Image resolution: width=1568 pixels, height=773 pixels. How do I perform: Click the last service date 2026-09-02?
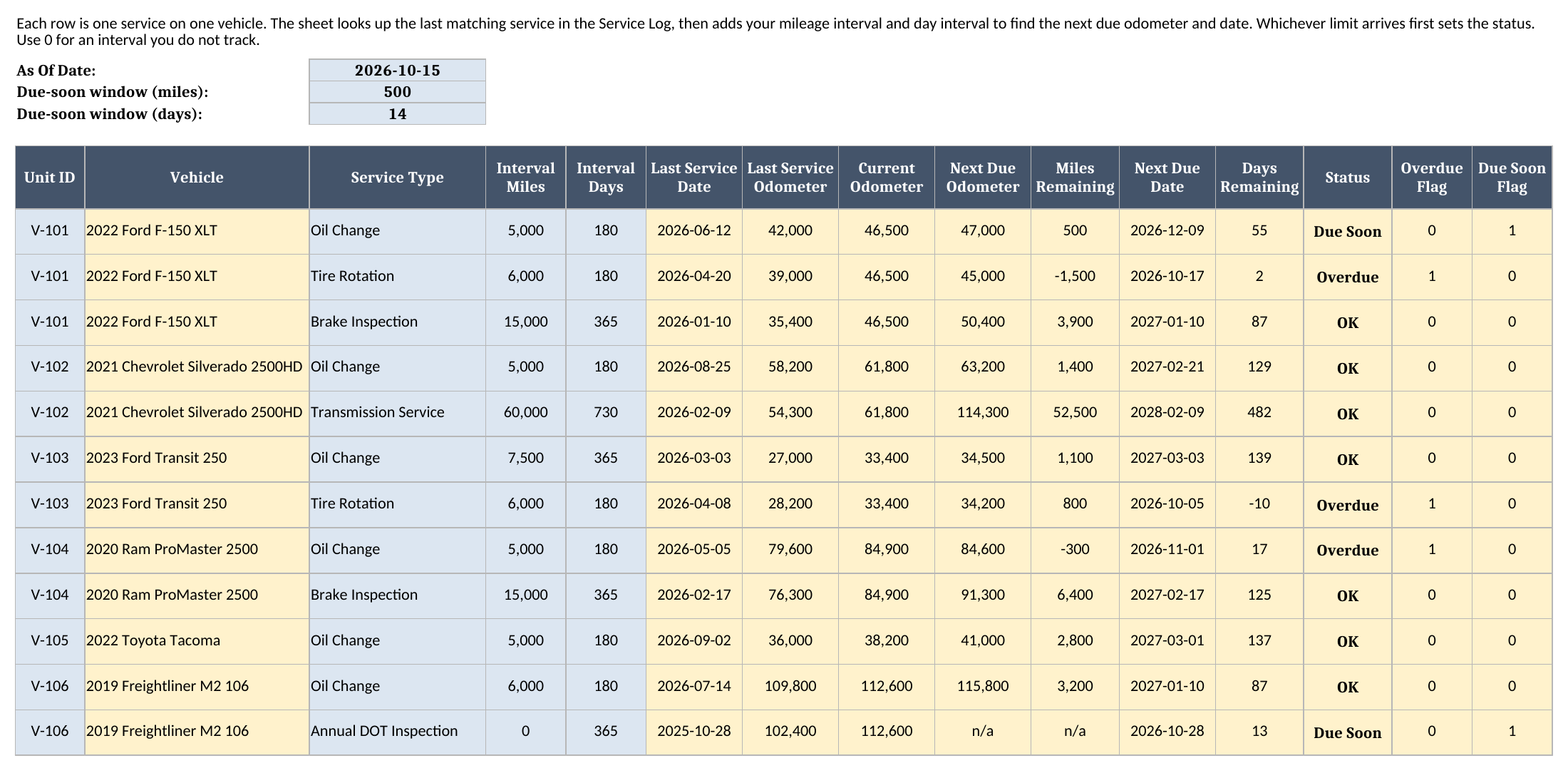[x=693, y=641]
